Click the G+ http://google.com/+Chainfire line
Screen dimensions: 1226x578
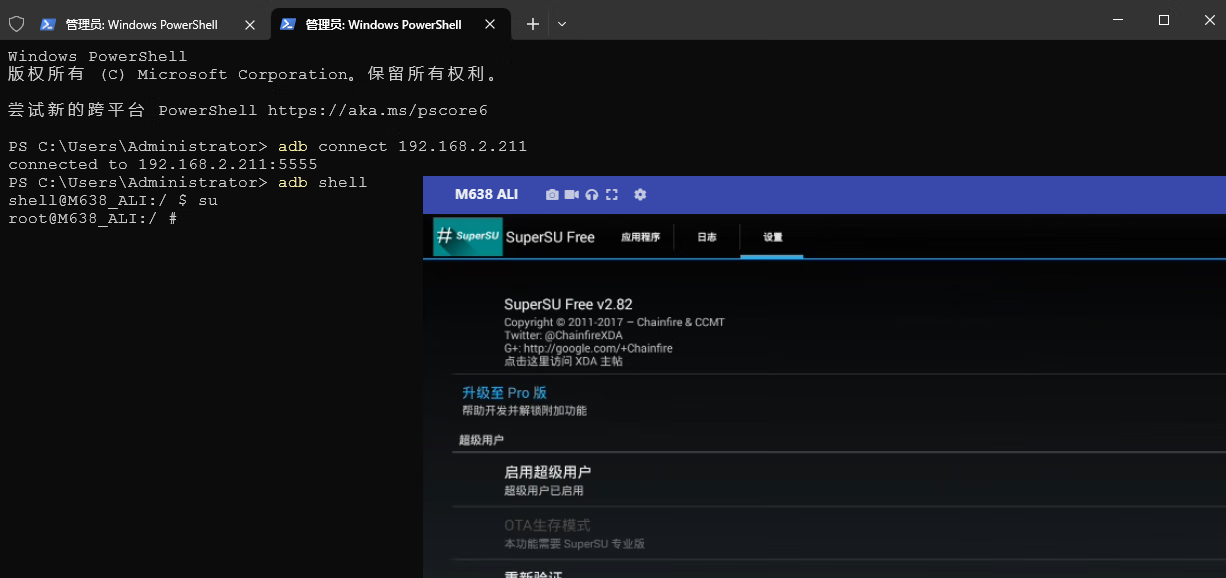tap(588, 348)
